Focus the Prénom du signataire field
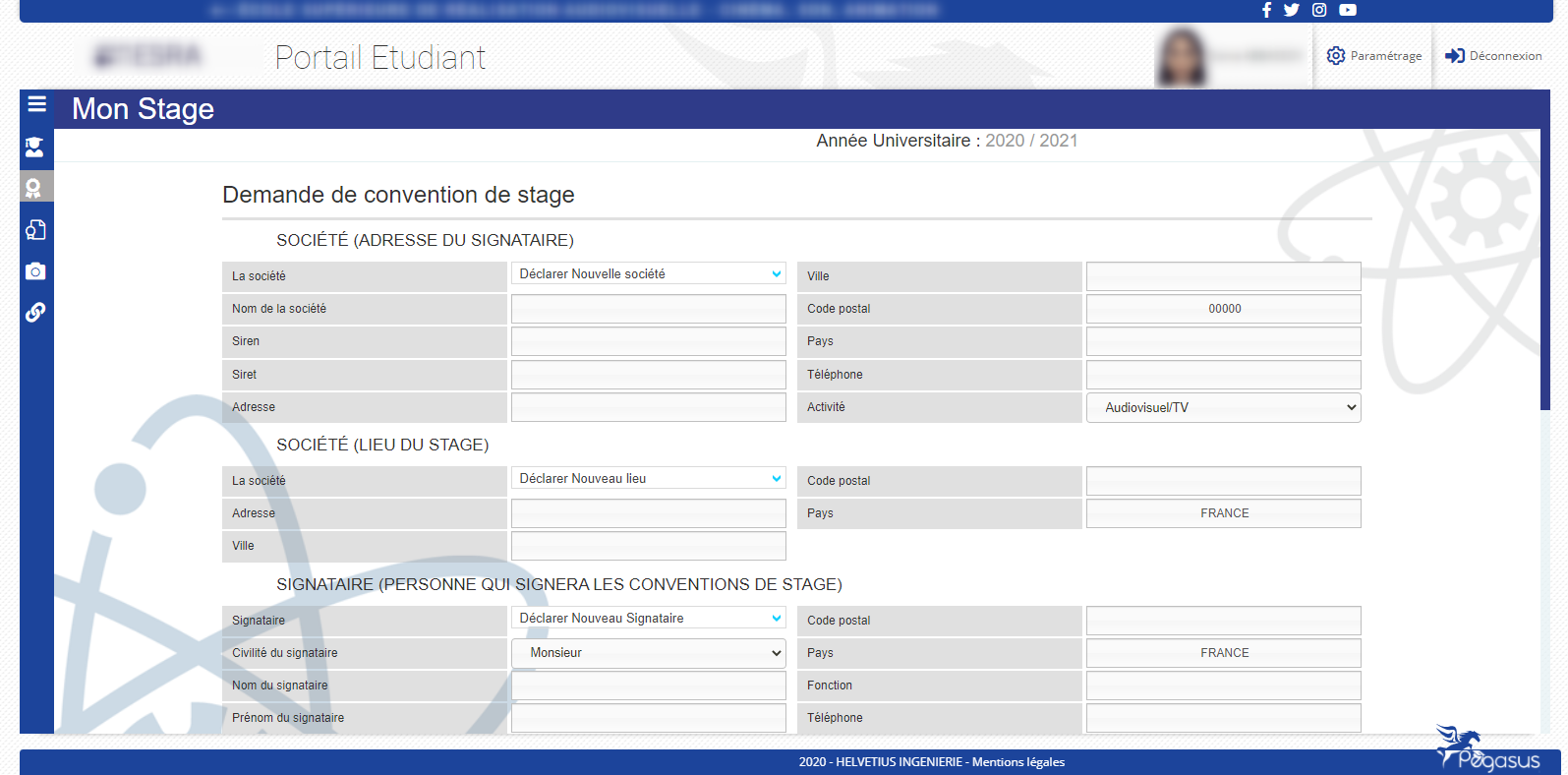The height and width of the screenshot is (775, 1568). click(x=649, y=718)
